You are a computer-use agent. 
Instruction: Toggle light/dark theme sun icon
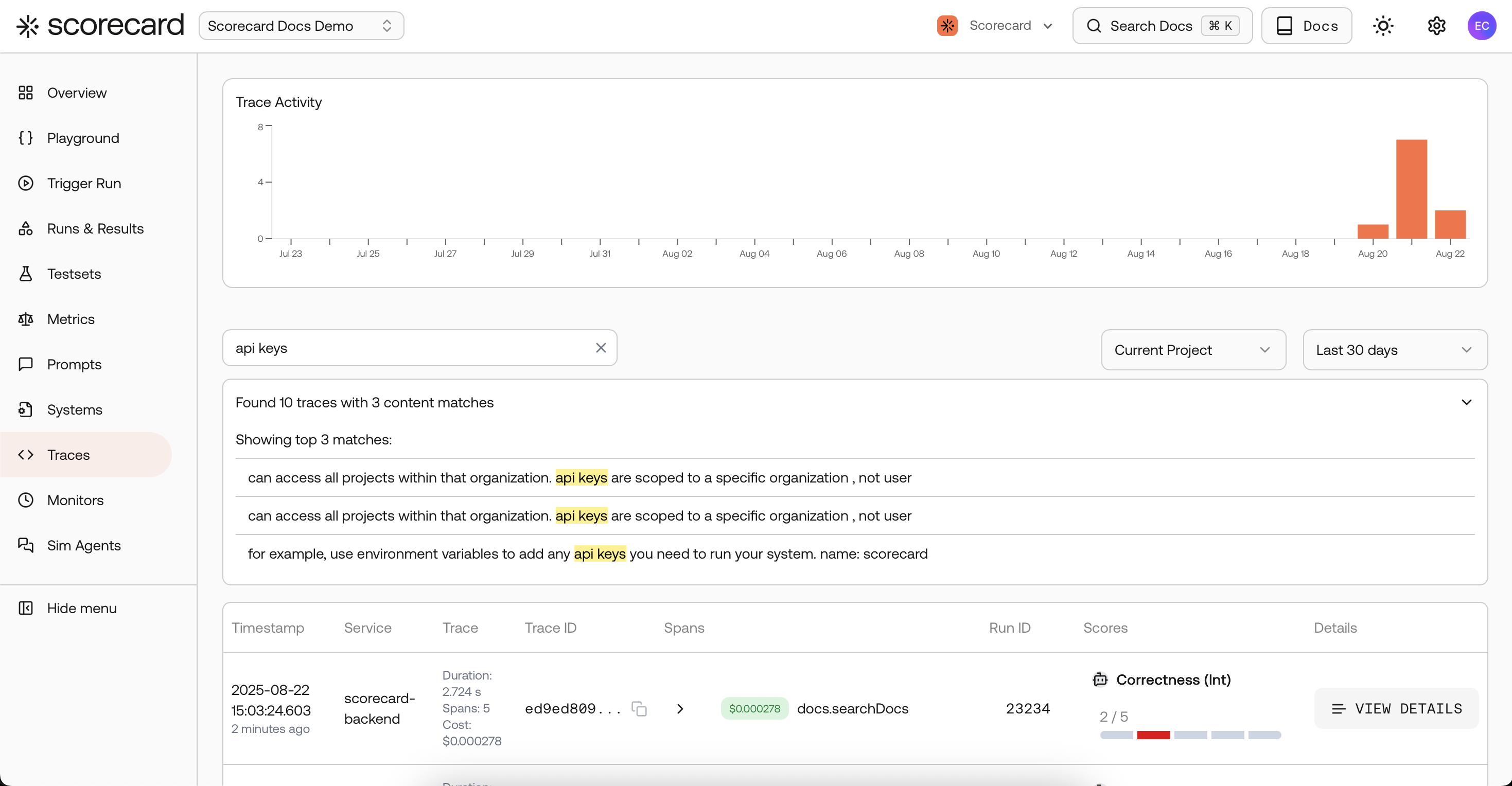(1383, 26)
